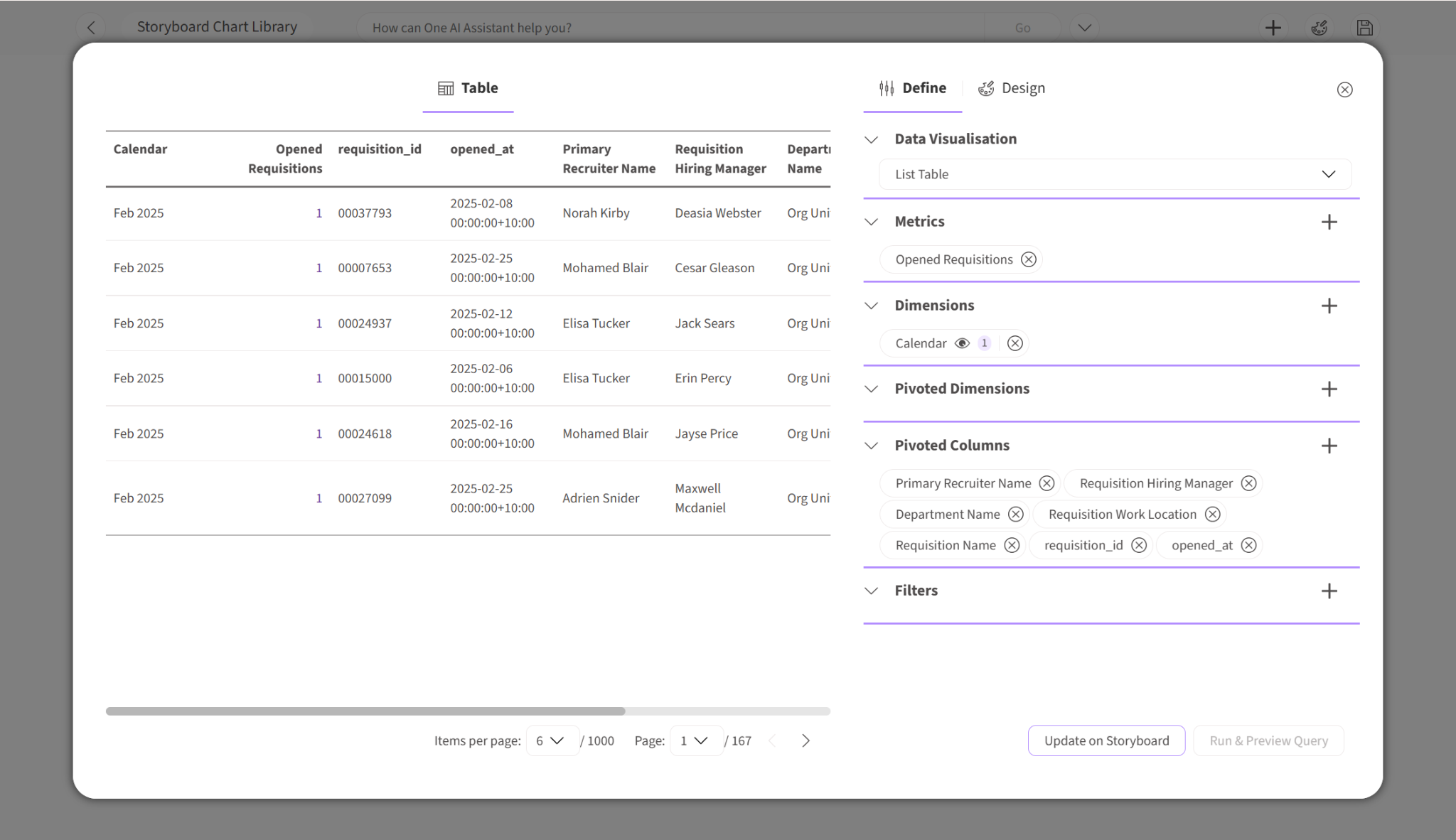Viewport: 1456px width, 840px height.
Task: Remove Primary Recruiter Name pivoted column
Action: [x=1046, y=483]
